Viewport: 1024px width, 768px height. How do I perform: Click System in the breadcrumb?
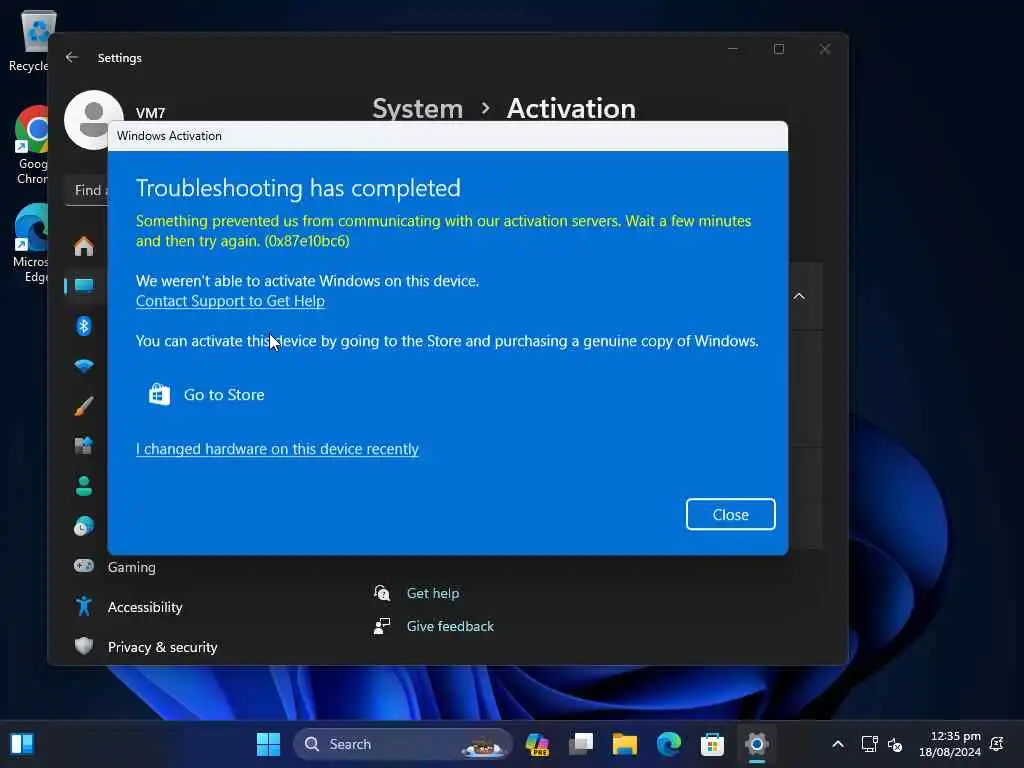(417, 108)
